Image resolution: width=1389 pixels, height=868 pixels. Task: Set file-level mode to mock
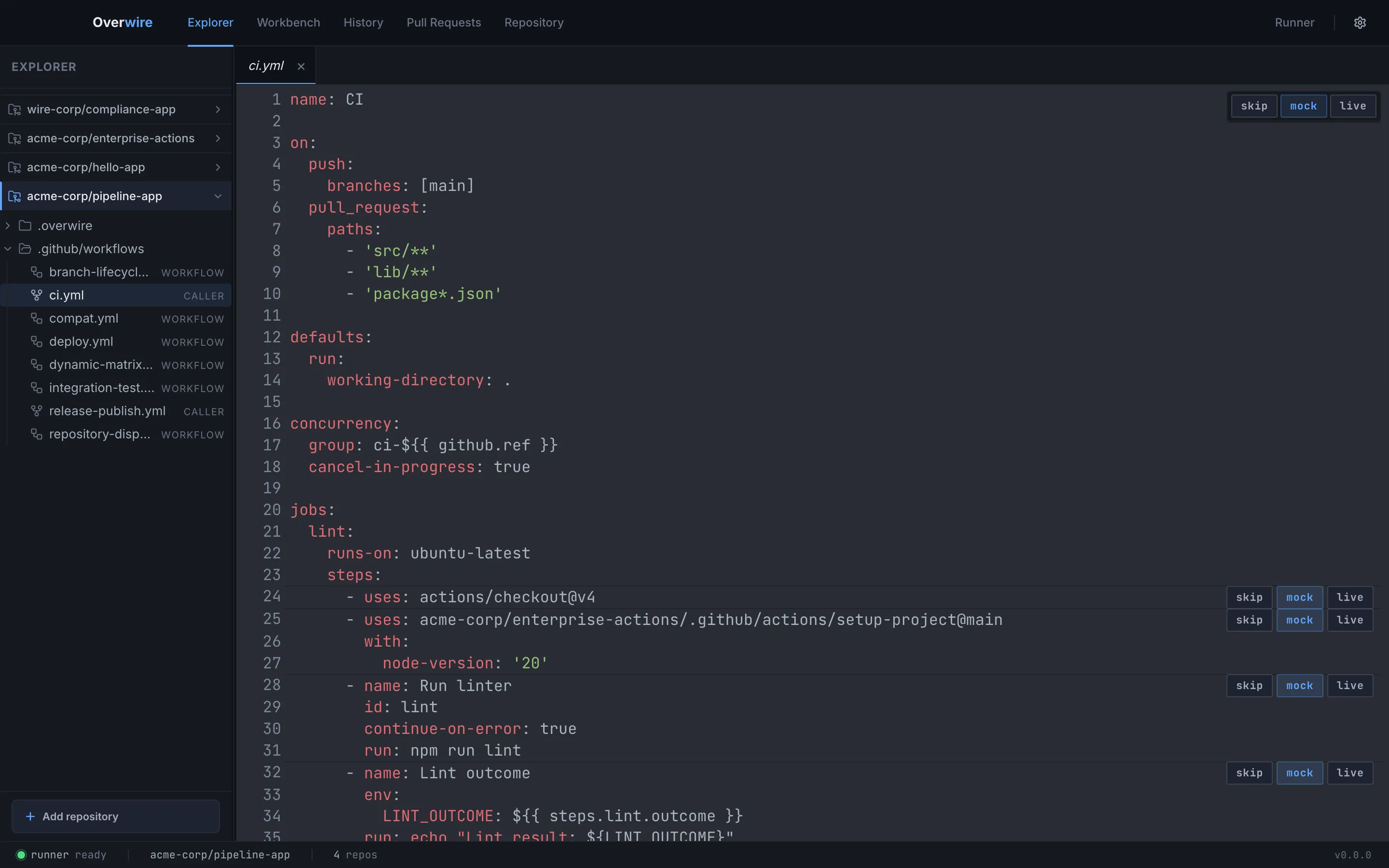click(1304, 106)
